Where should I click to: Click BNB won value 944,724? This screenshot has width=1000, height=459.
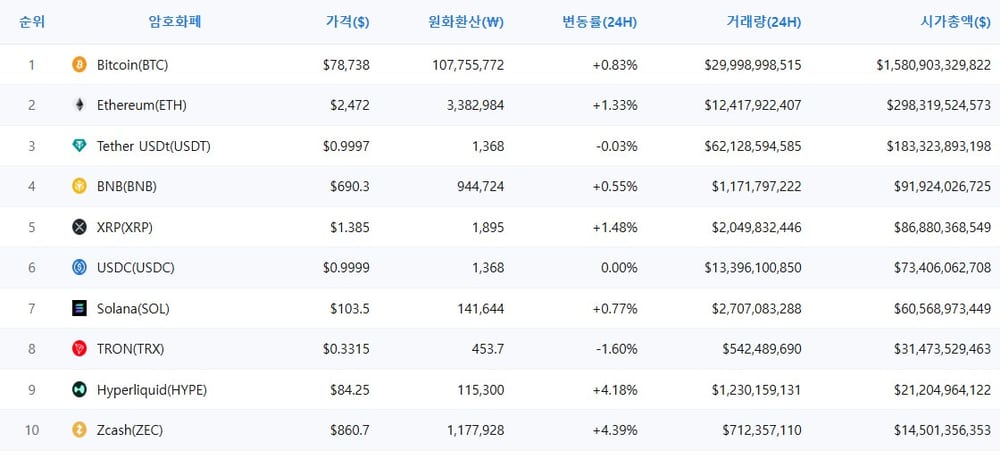(x=480, y=187)
